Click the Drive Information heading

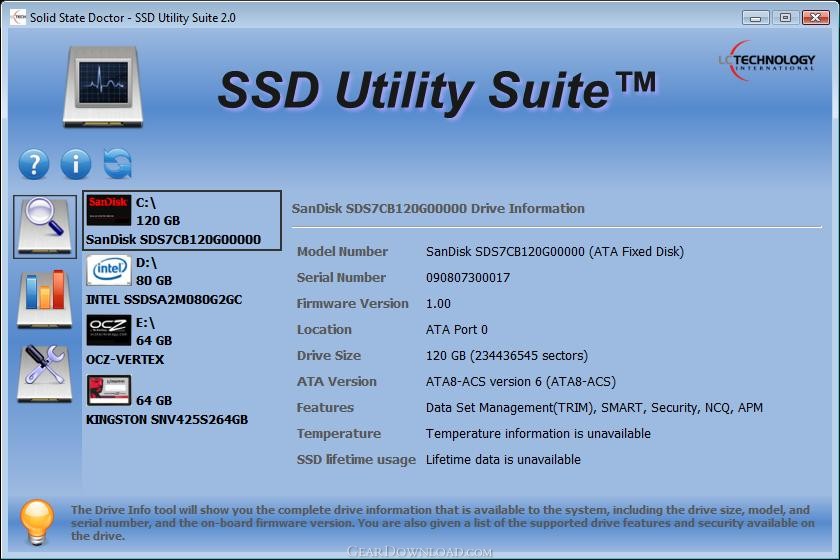[438, 208]
